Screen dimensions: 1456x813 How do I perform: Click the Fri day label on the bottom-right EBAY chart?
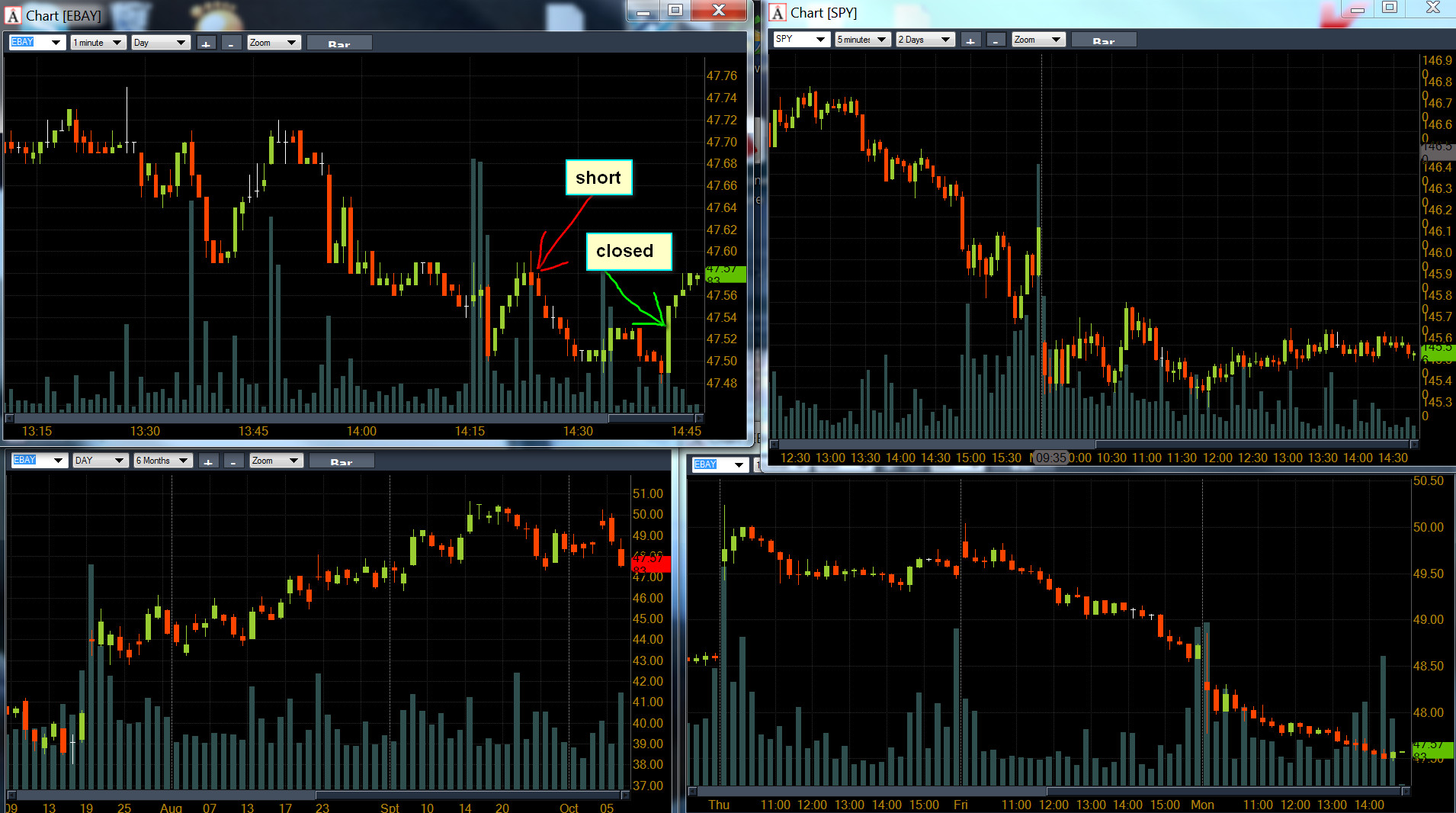click(x=961, y=805)
